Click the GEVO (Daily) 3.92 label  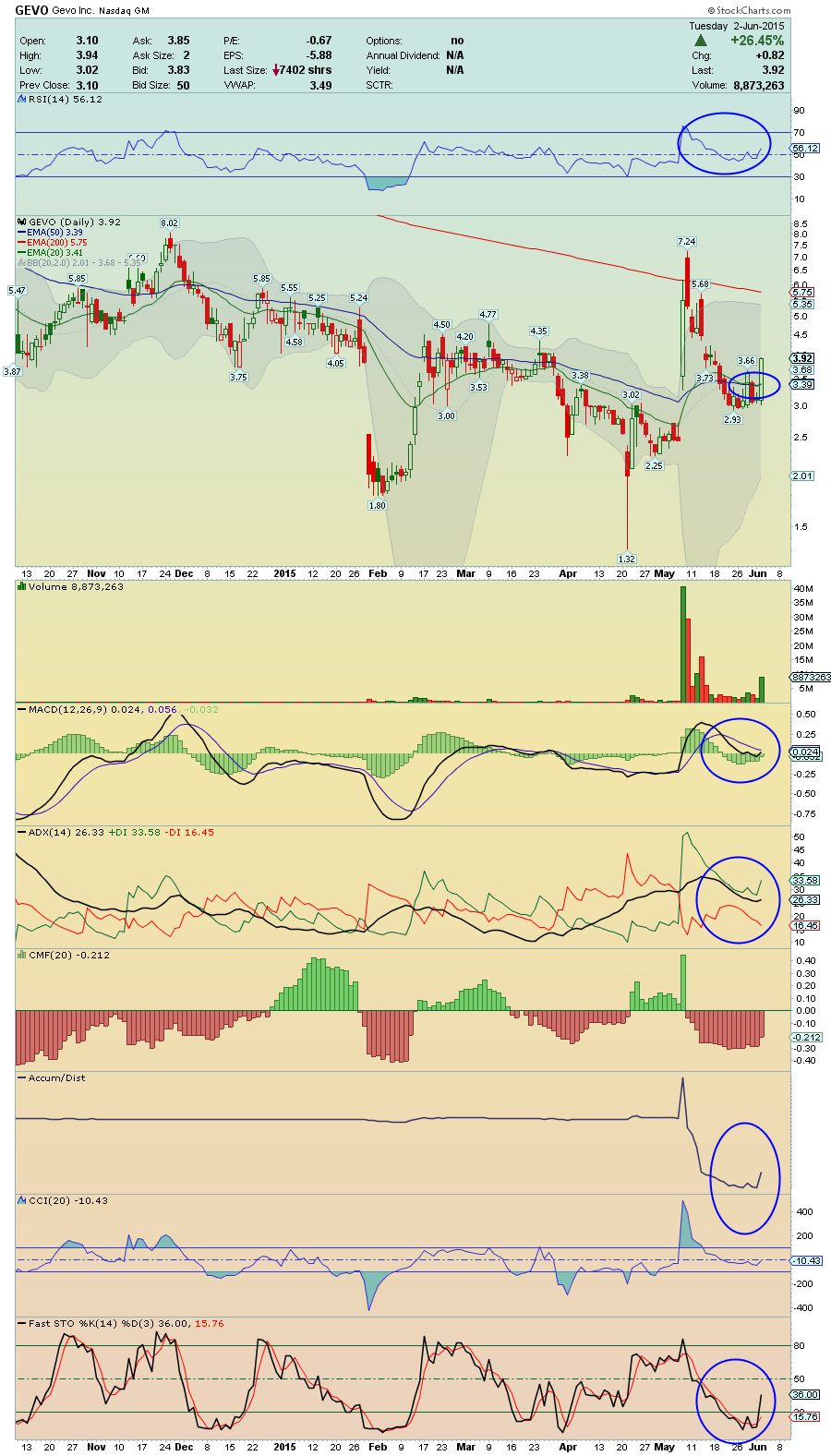75,222
